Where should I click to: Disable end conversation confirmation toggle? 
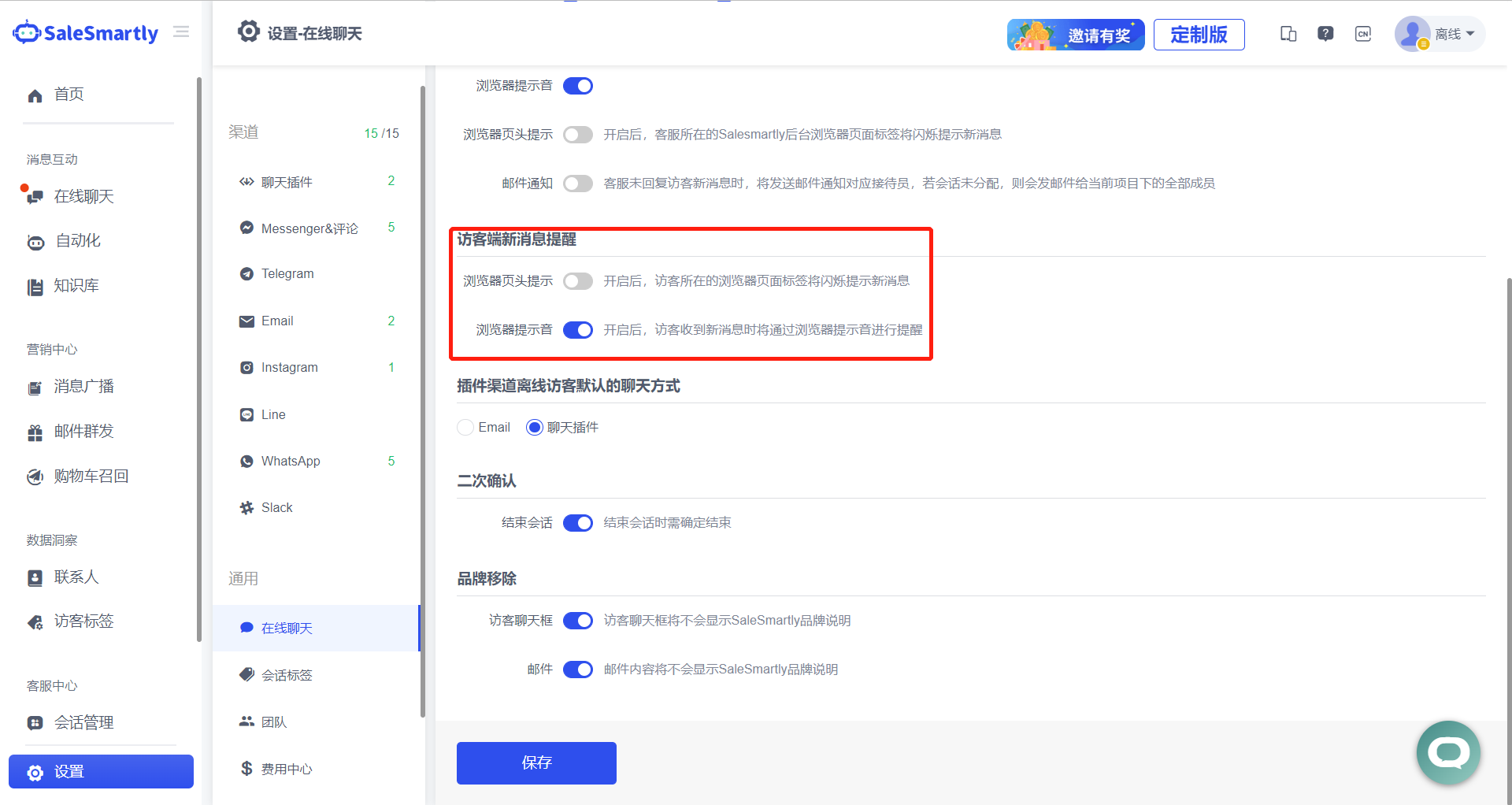point(577,523)
